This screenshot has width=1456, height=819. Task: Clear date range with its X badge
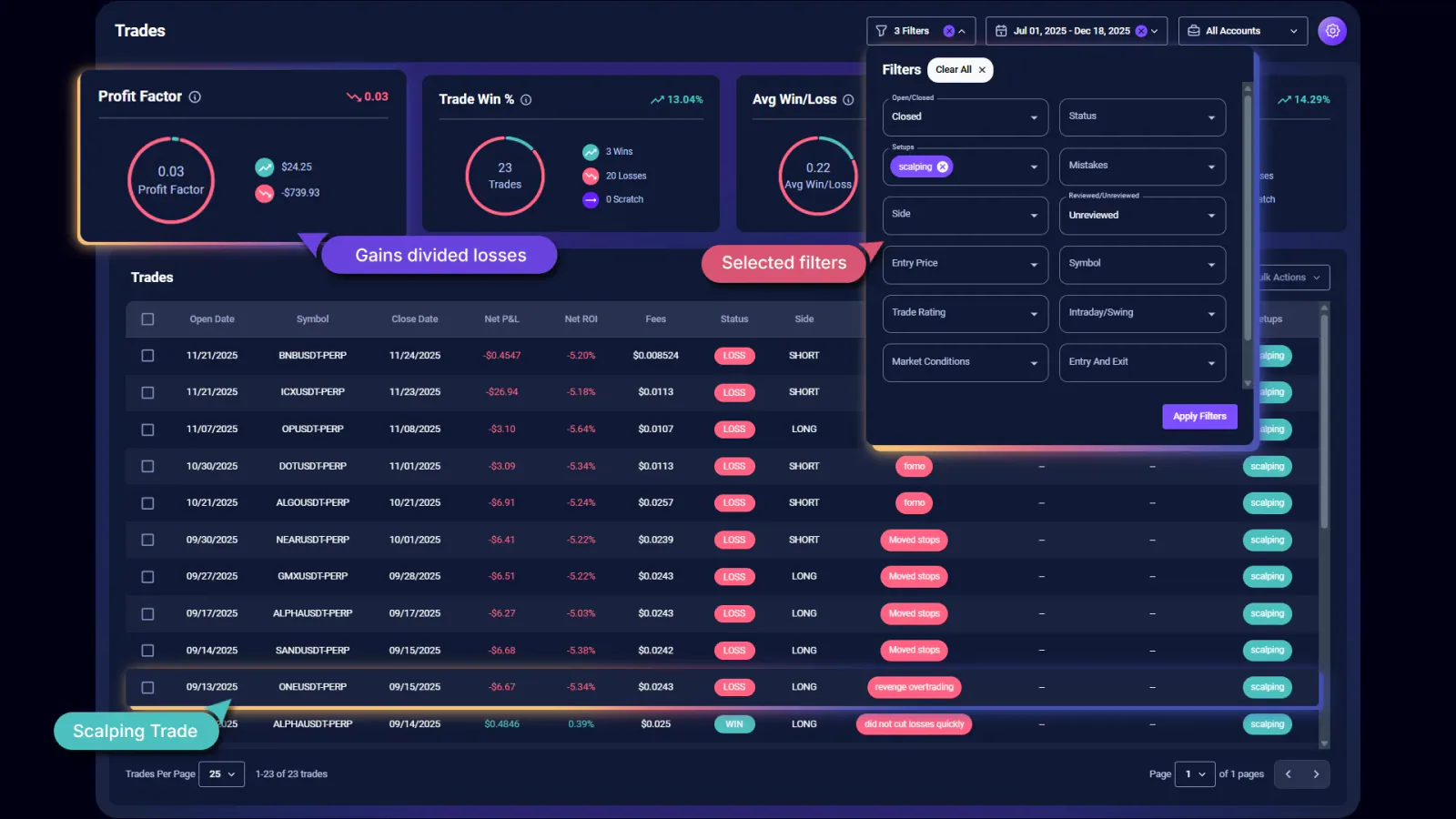pyautogui.click(x=1141, y=31)
